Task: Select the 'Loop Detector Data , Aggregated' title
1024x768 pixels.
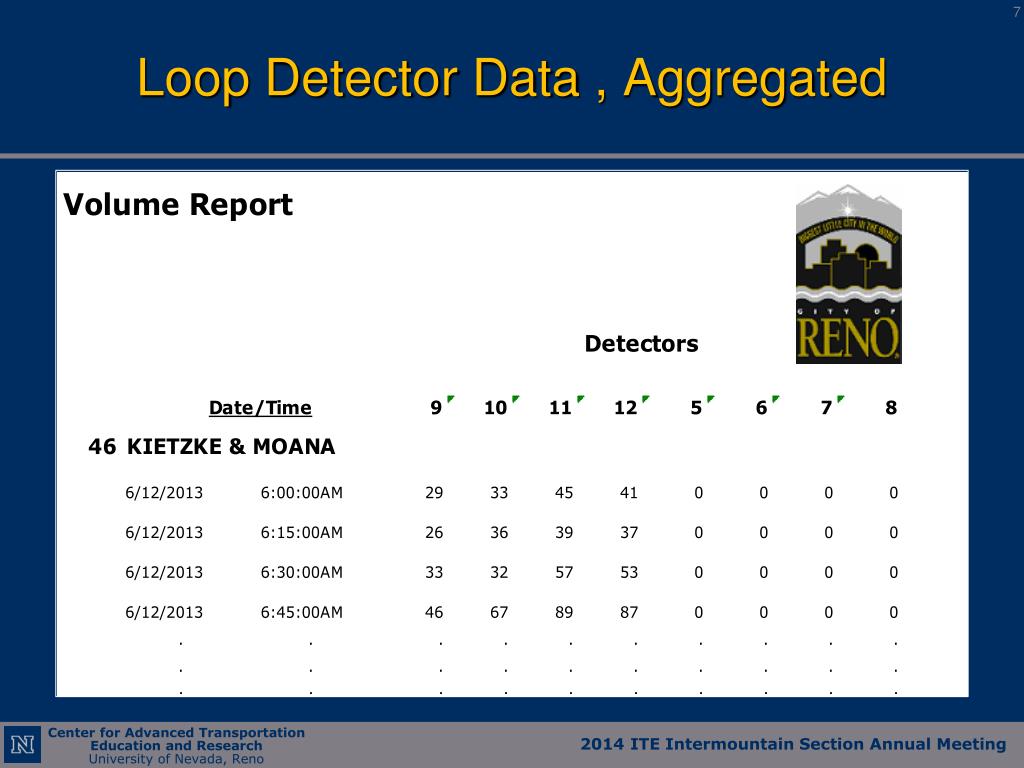Action: pyautogui.click(x=511, y=80)
